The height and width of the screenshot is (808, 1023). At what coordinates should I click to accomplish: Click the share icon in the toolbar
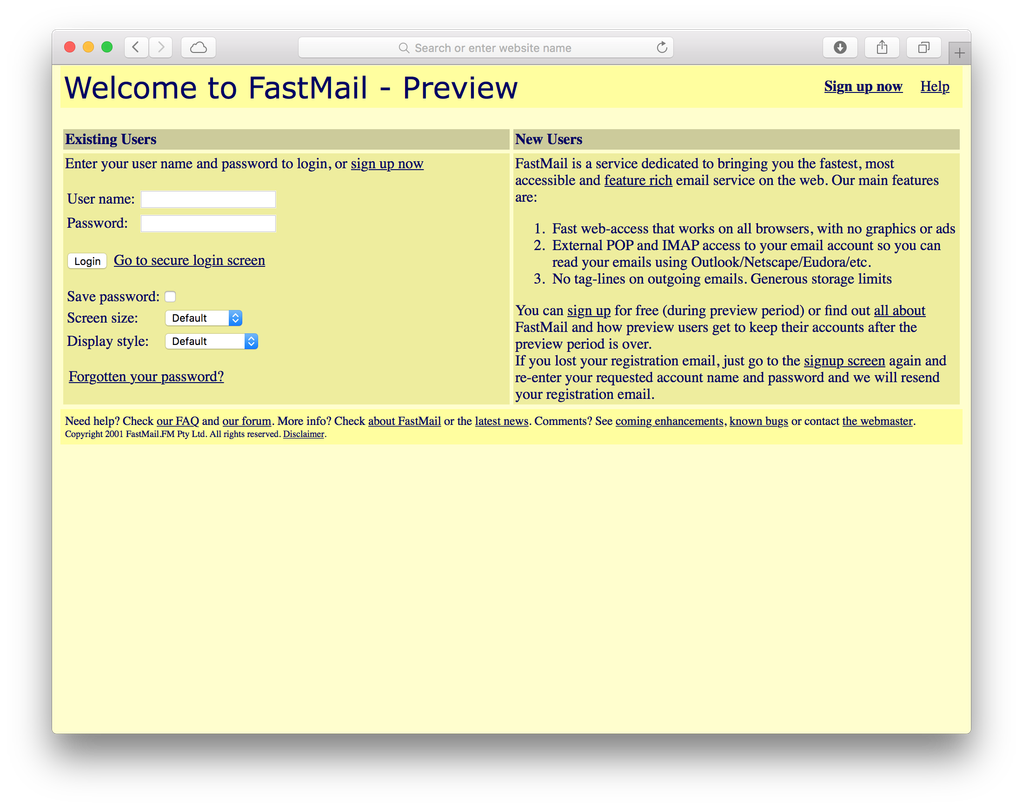click(881, 46)
